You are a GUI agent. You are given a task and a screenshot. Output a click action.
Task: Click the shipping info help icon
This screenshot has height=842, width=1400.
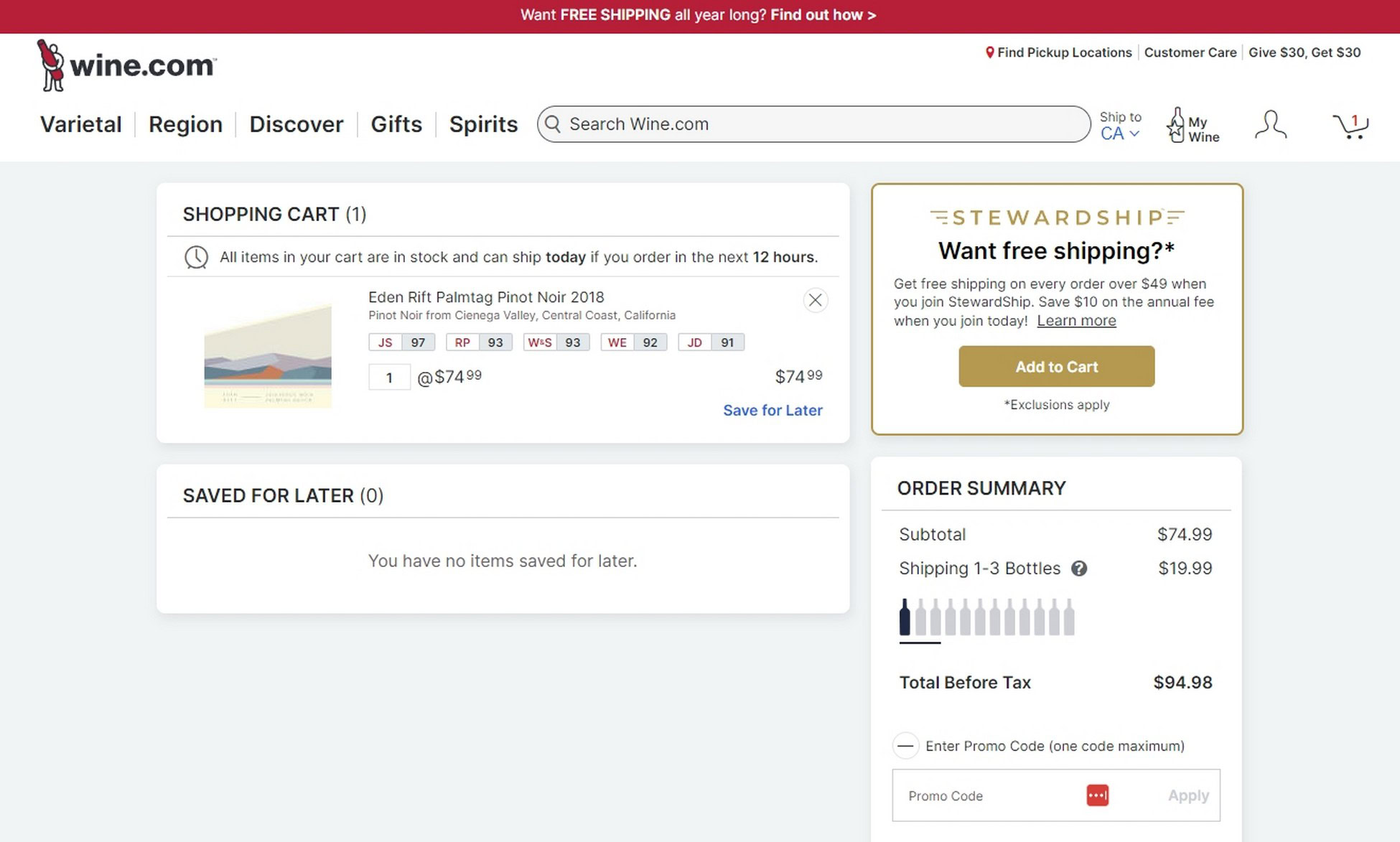pyautogui.click(x=1078, y=568)
